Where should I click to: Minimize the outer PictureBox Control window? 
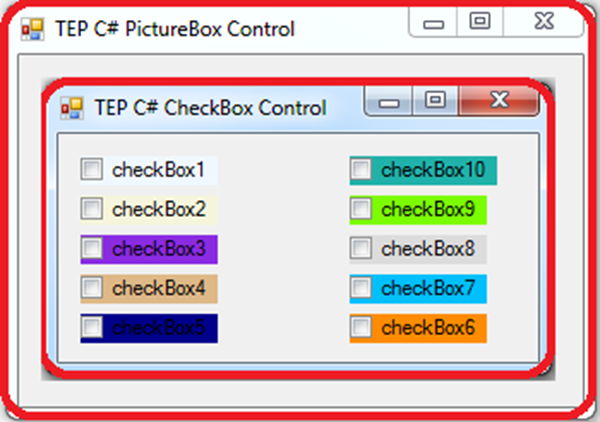(433, 22)
